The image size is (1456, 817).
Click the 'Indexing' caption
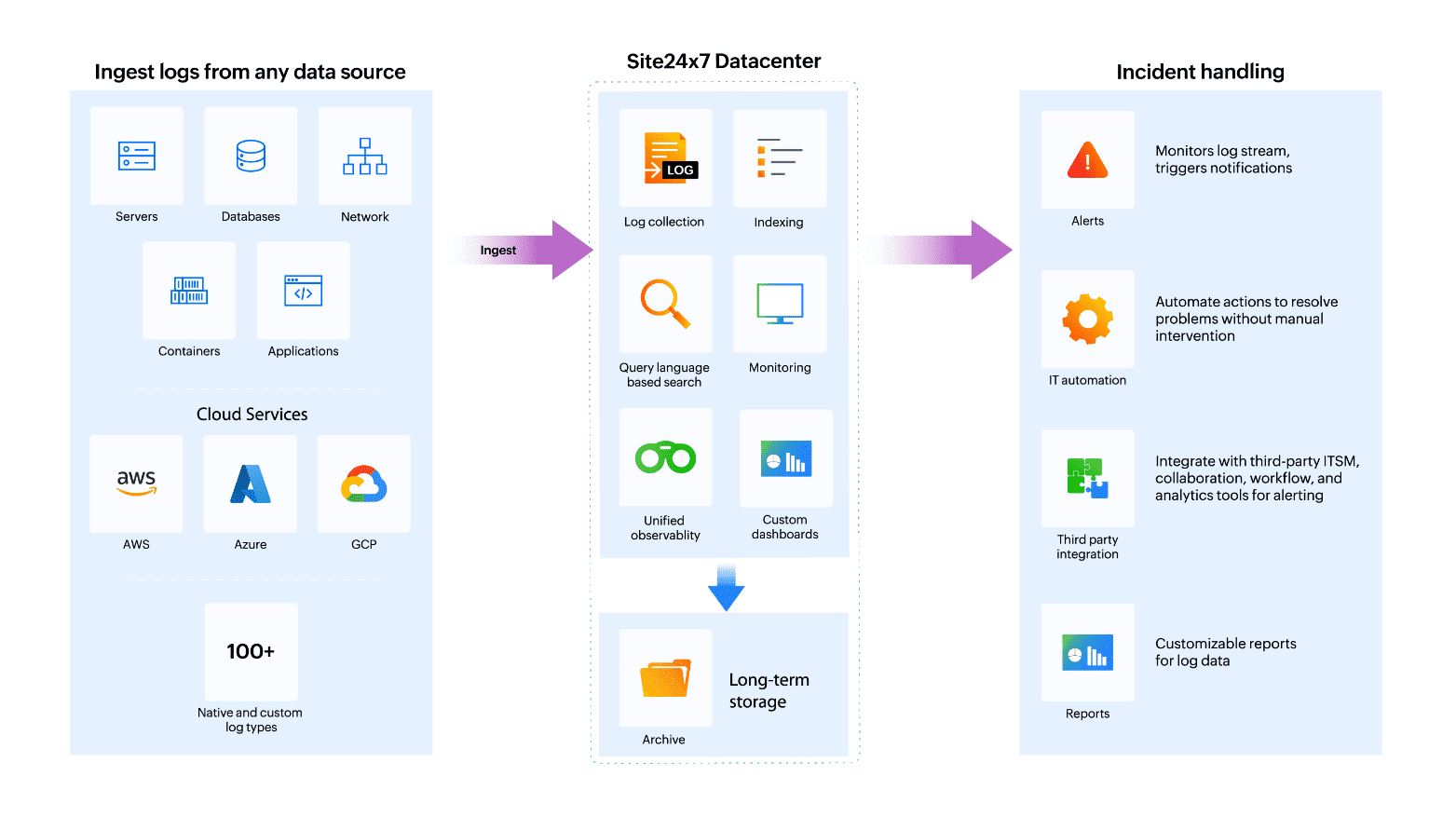[779, 223]
